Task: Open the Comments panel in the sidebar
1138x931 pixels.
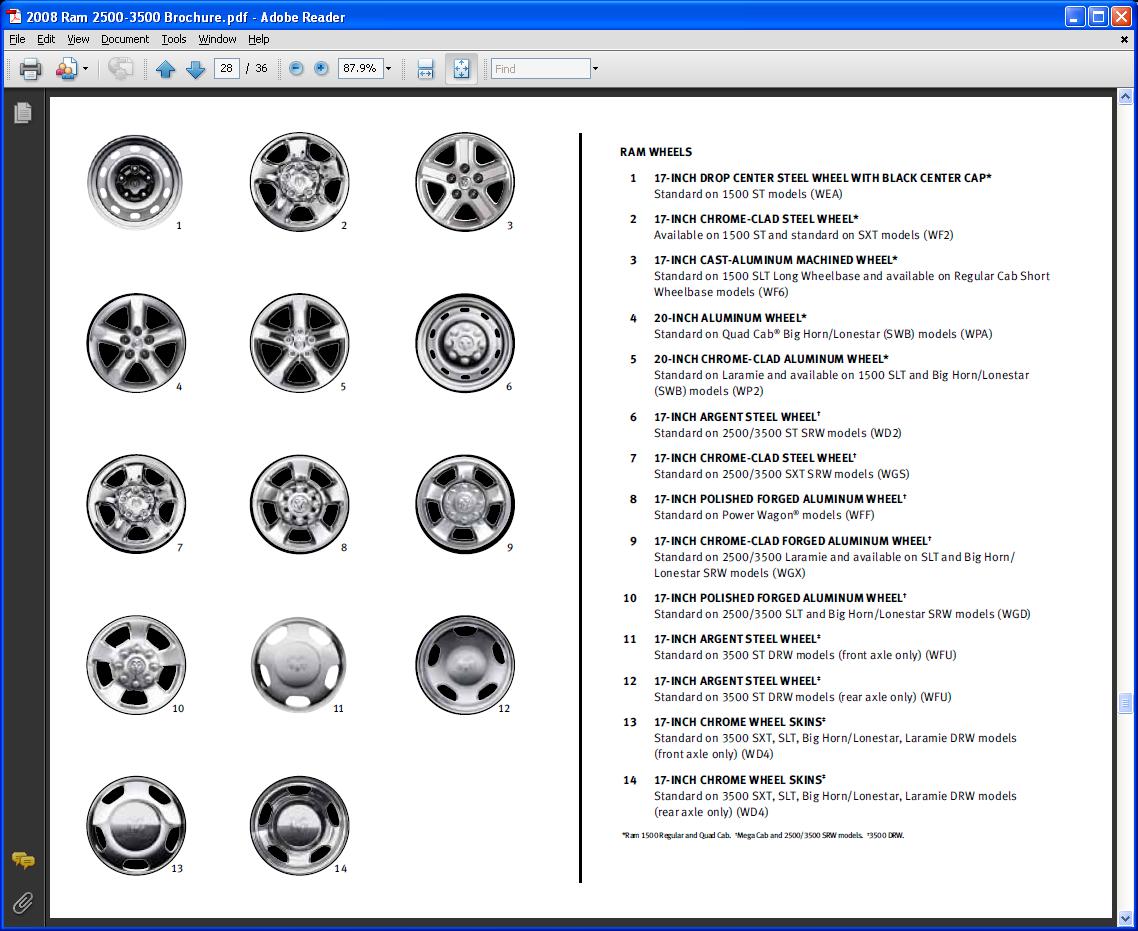Action: [x=22, y=861]
